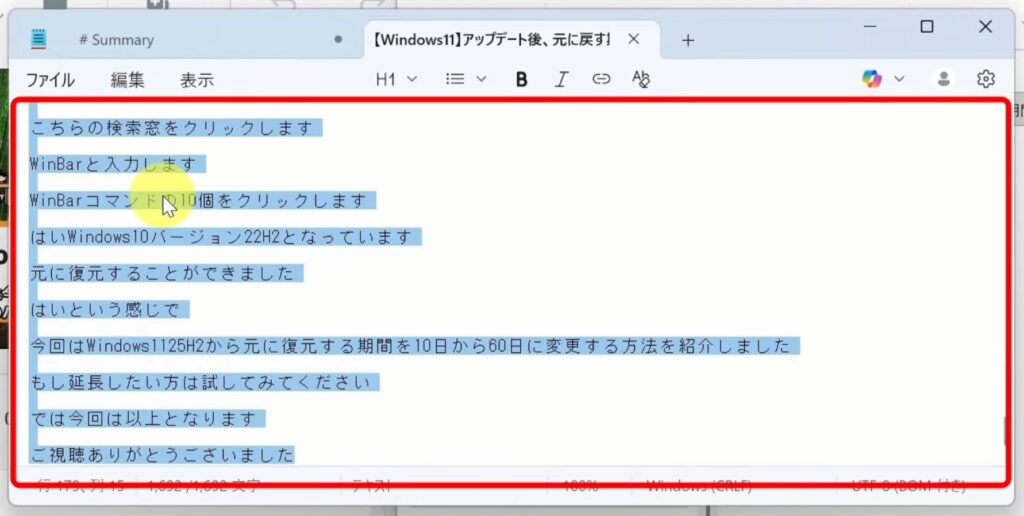Viewport: 1024px width, 516px height.
Task: Open the account profile icon
Action: pos(943,79)
